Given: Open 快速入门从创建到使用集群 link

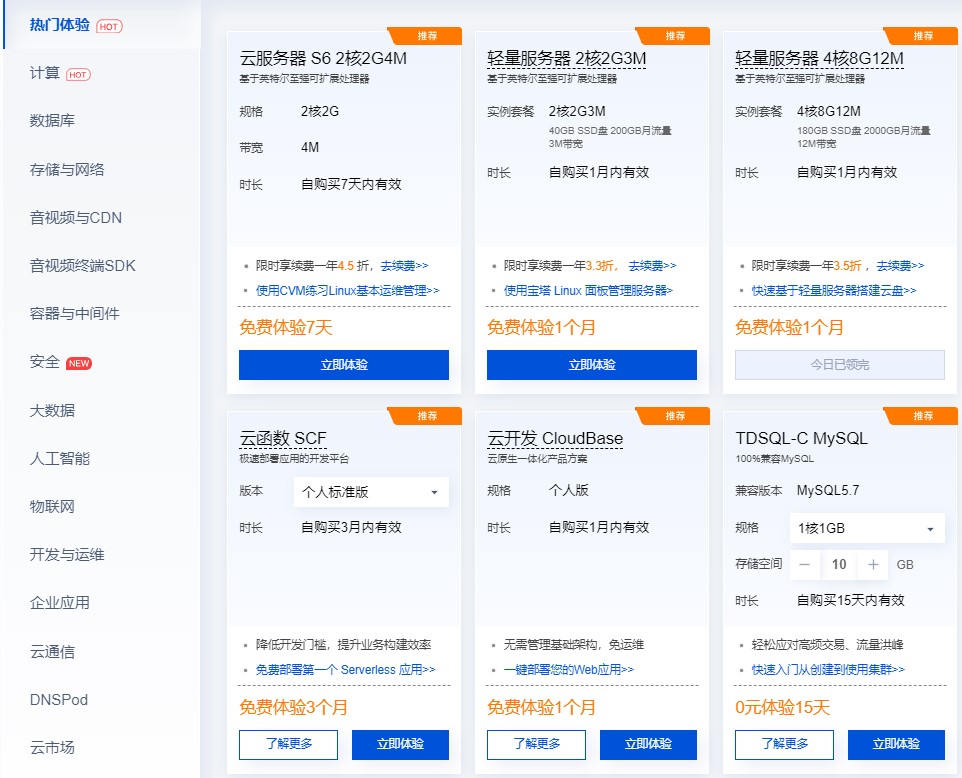Looking at the screenshot, I should (x=828, y=670).
